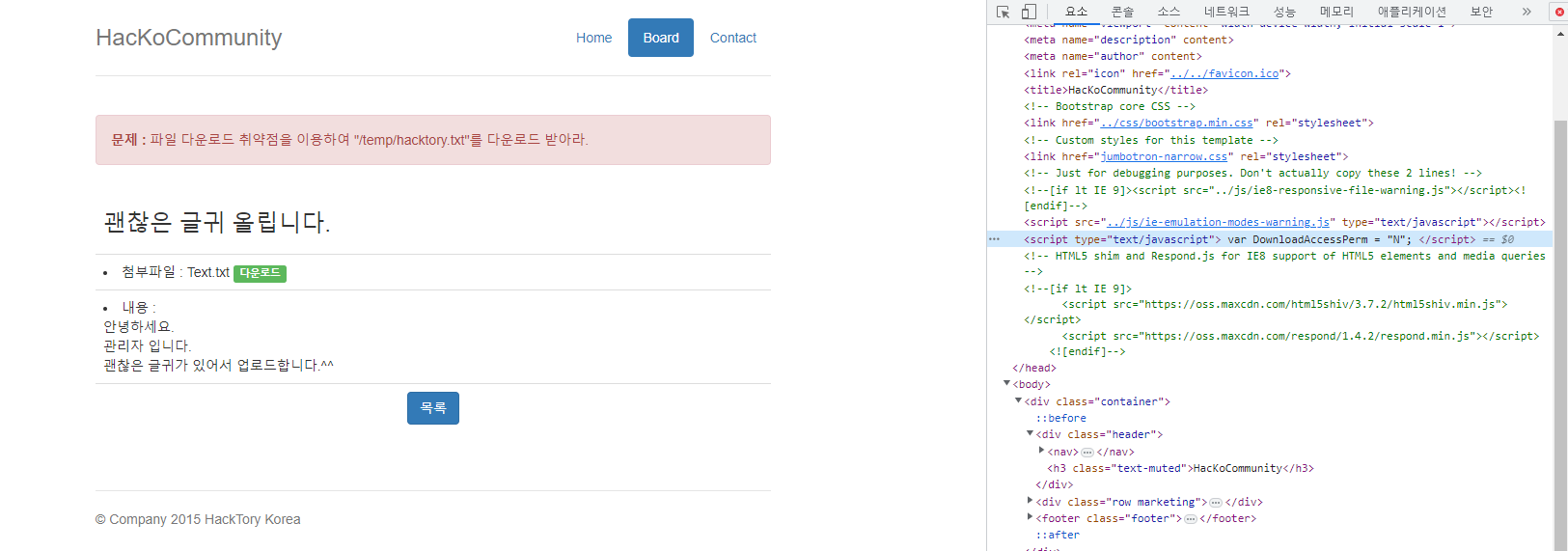This screenshot has height=551, width=1568.
Task: Toggle the device toolbar icon
Action: tap(1029, 12)
